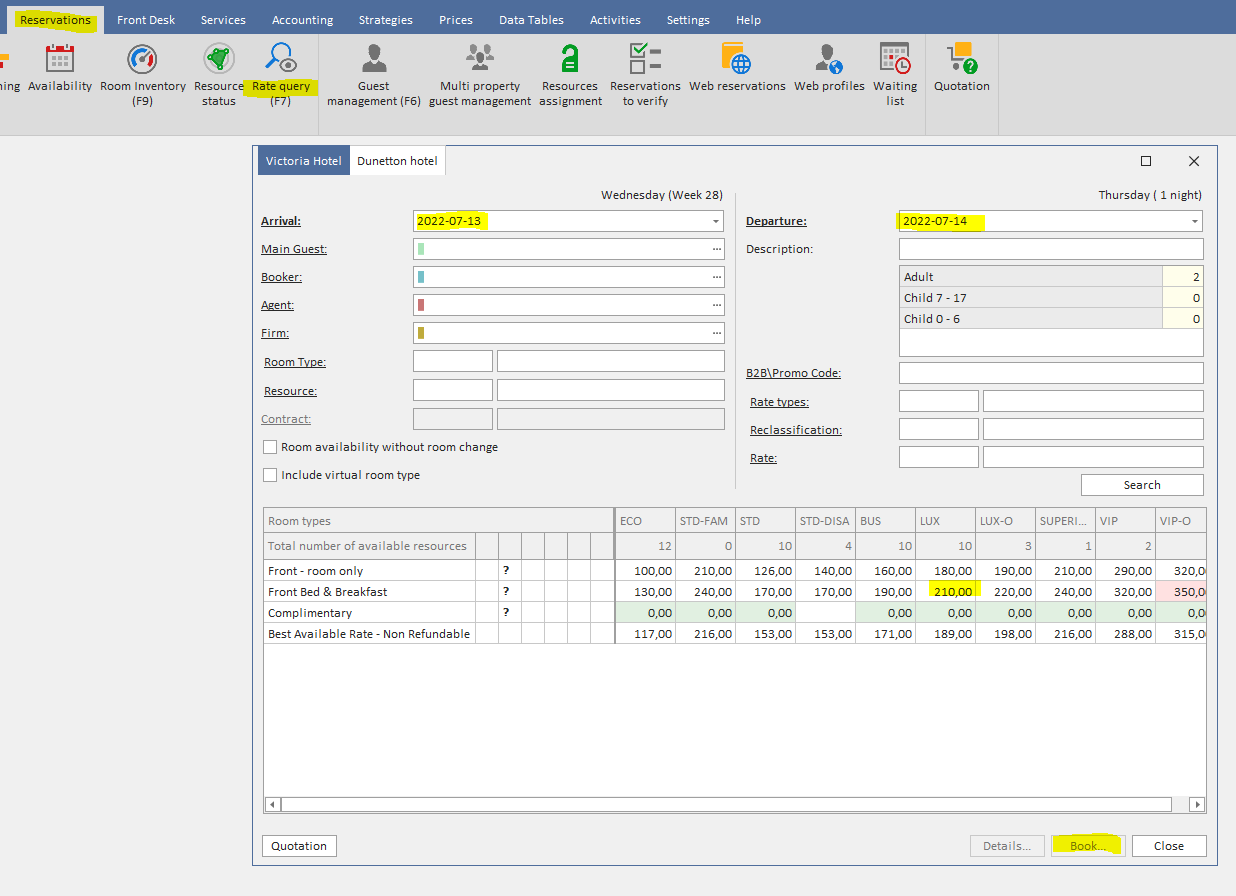Viewport: 1236px width, 896px height.
Task: Open the Front Desk ribbon tab
Action: pyautogui.click(x=146, y=20)
